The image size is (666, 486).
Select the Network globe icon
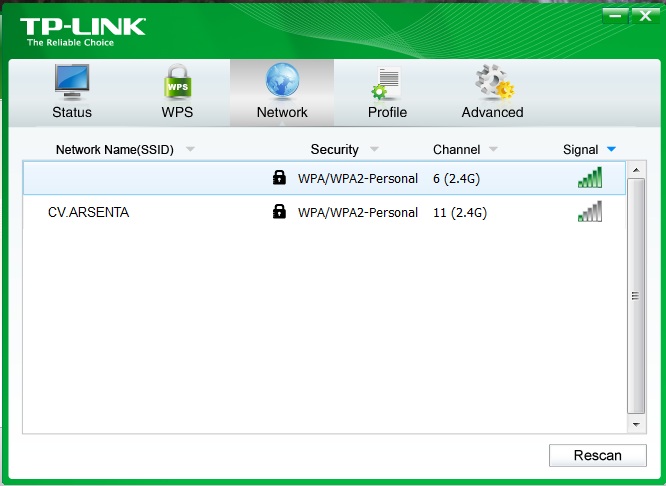pos(282,80)
